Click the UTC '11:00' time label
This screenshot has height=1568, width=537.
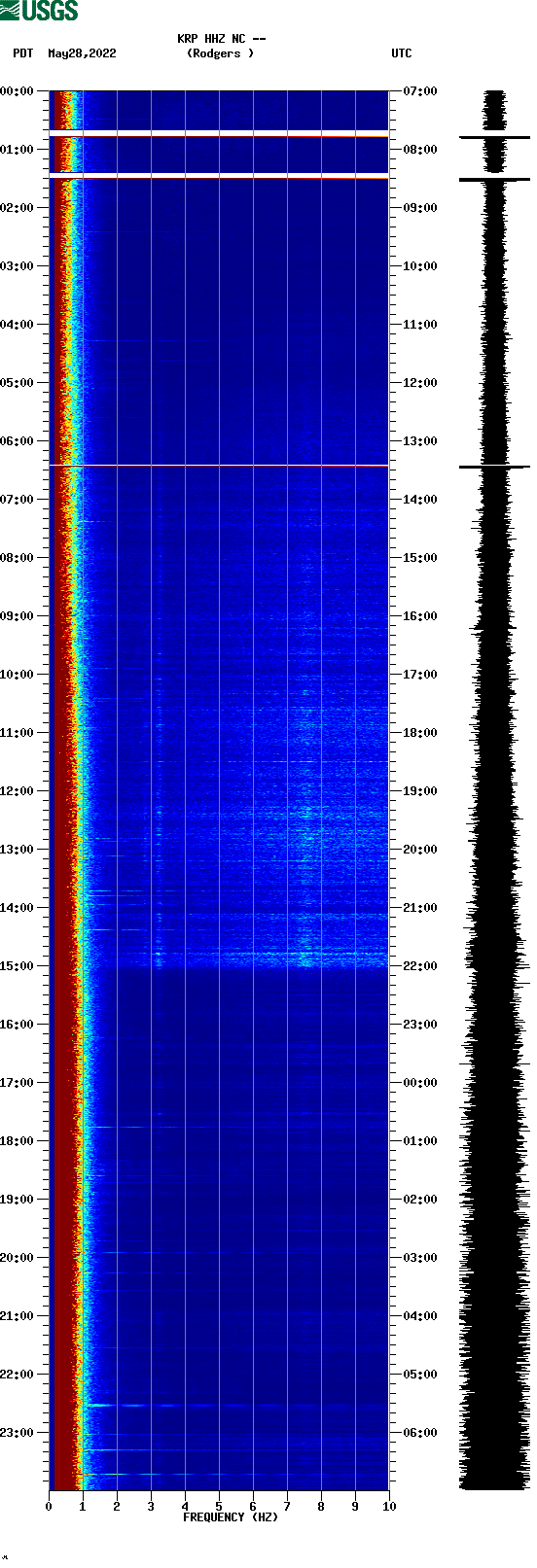pos(420,325)
